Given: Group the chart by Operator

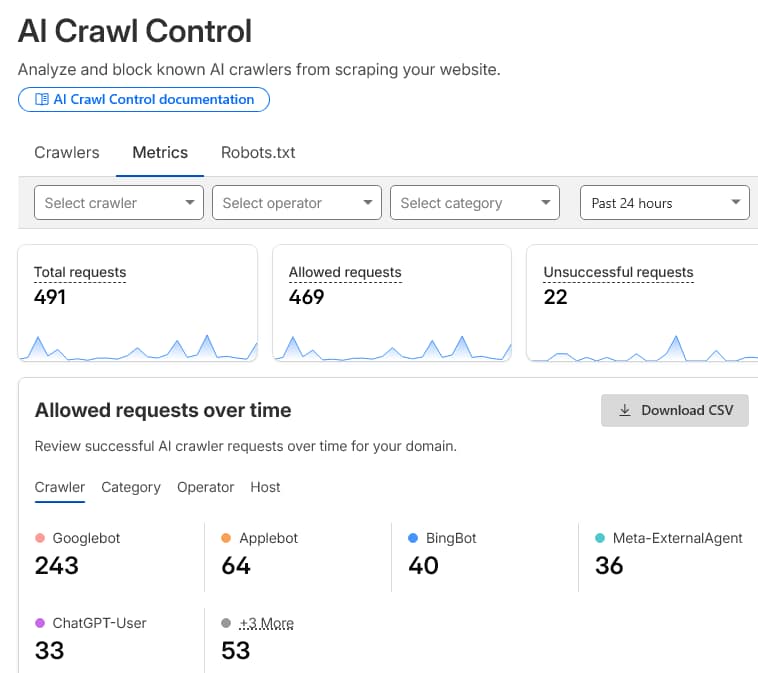Looking at the screenshot, I should [x=205, y=487].
